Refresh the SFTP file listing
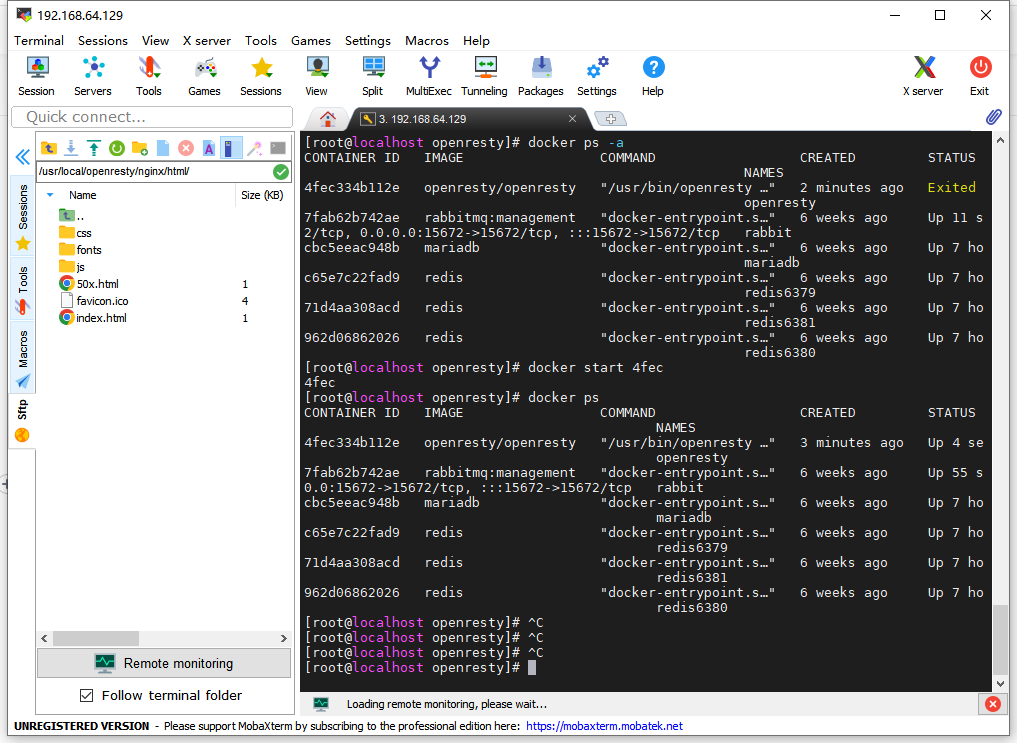The image size is (1017, 743). click(x=117, y=148)
